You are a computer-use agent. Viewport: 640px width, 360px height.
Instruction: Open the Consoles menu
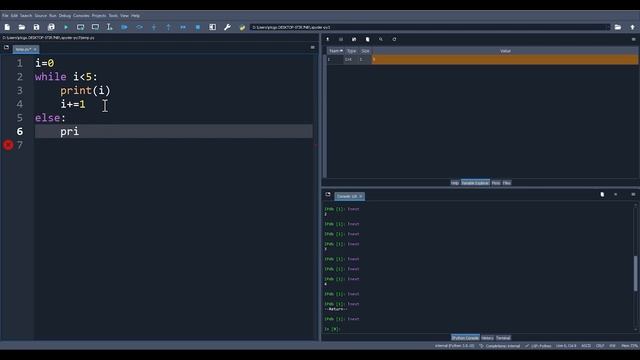click(81, 16)
